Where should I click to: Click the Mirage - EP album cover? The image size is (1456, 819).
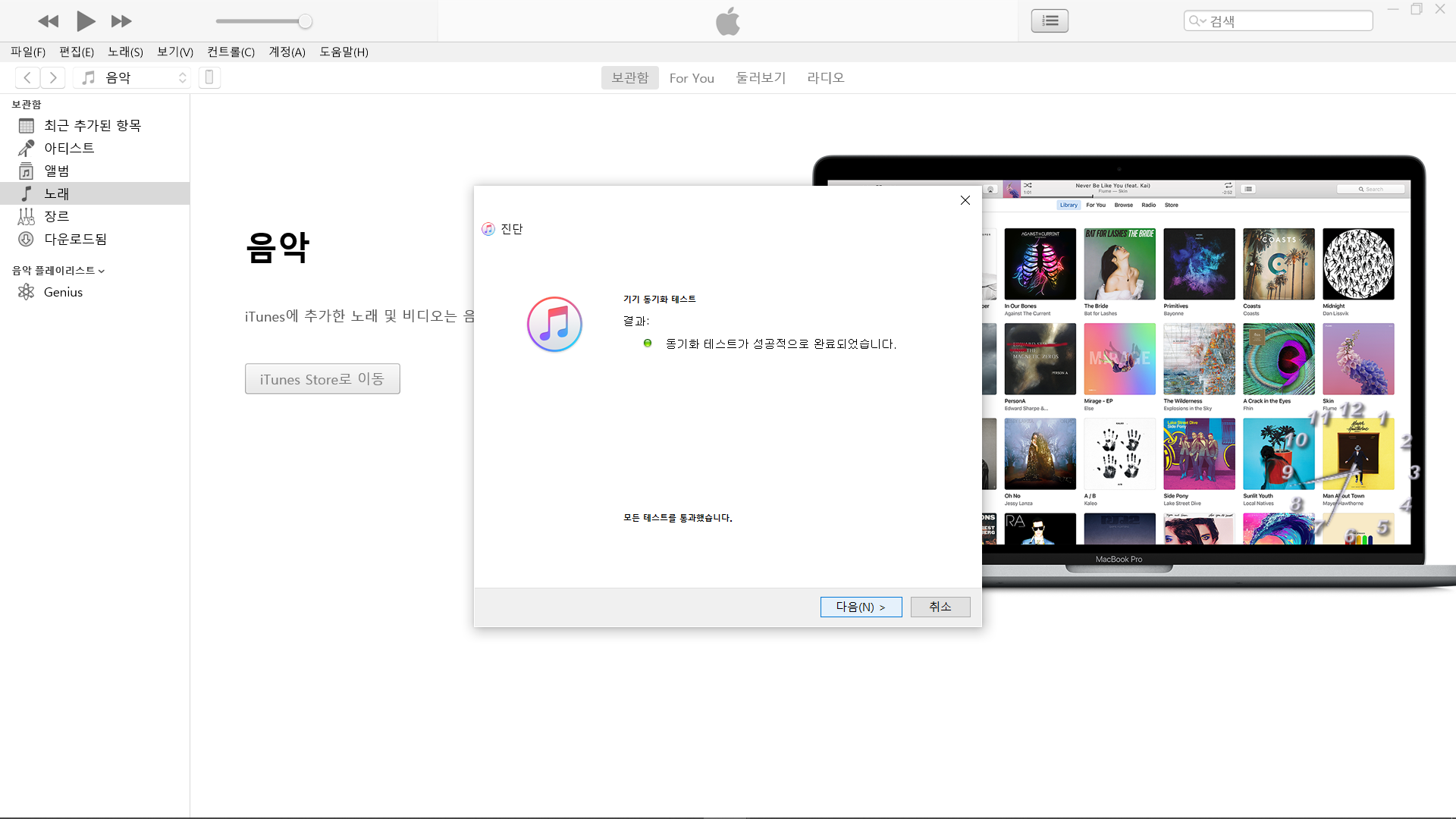[x=1119, y=359]
